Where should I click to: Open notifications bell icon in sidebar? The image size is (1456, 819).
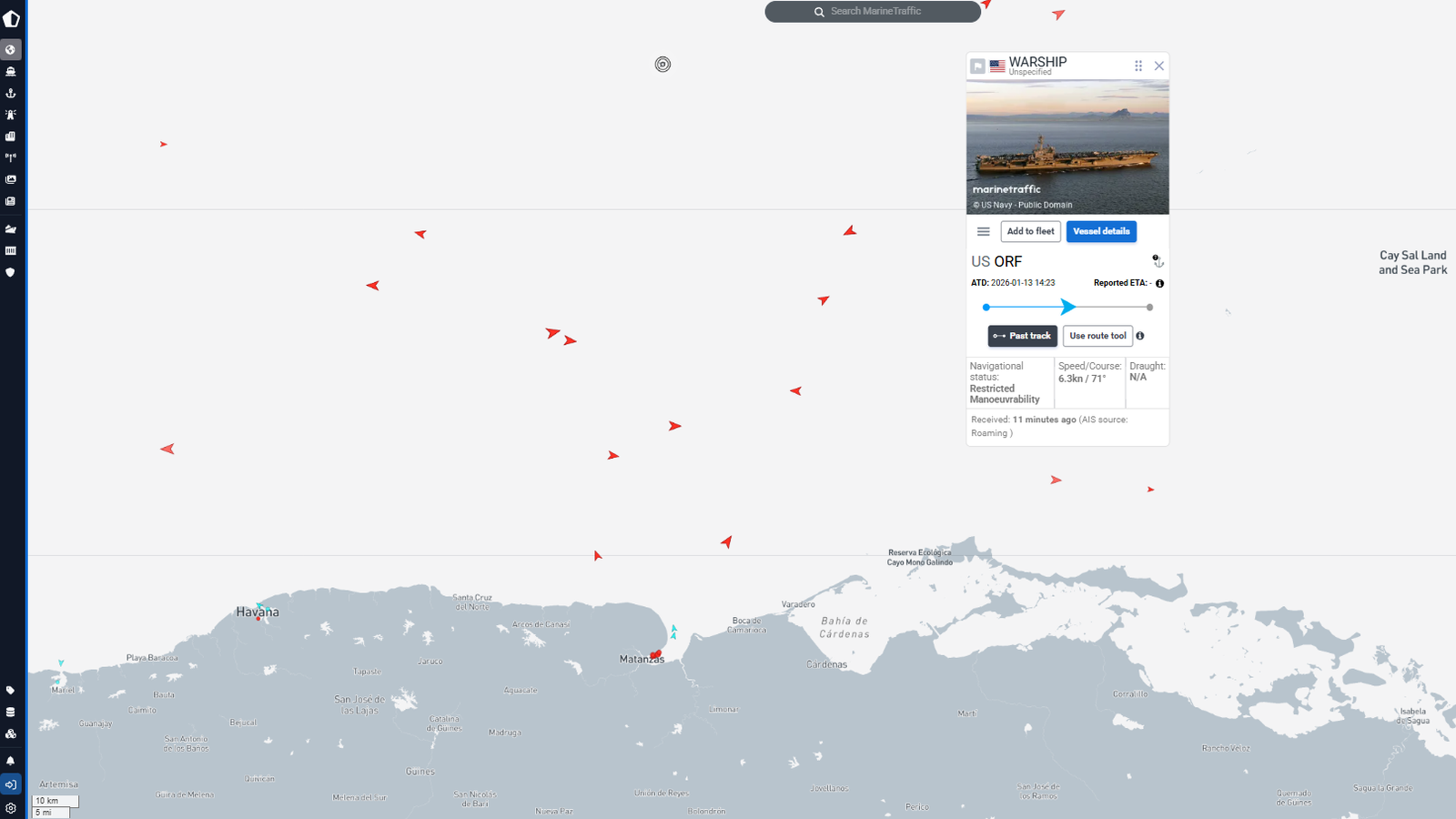click(x=11, y=761)
